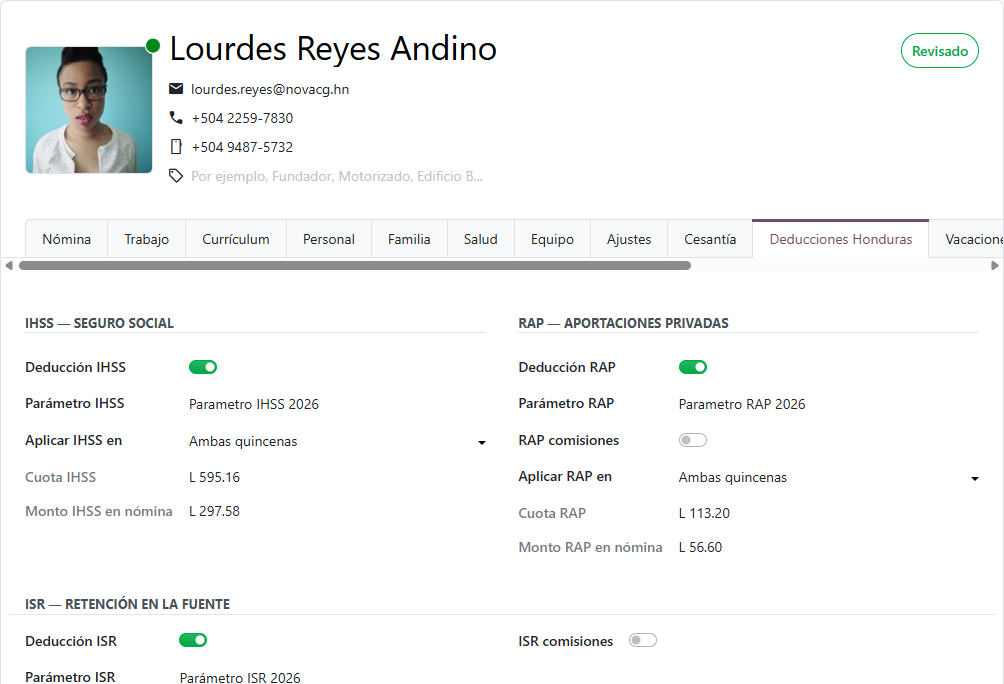This screenshot has width=1004, height=684.
Task: Toggle the Deducción IHSS switch
Action: (203, 367)
